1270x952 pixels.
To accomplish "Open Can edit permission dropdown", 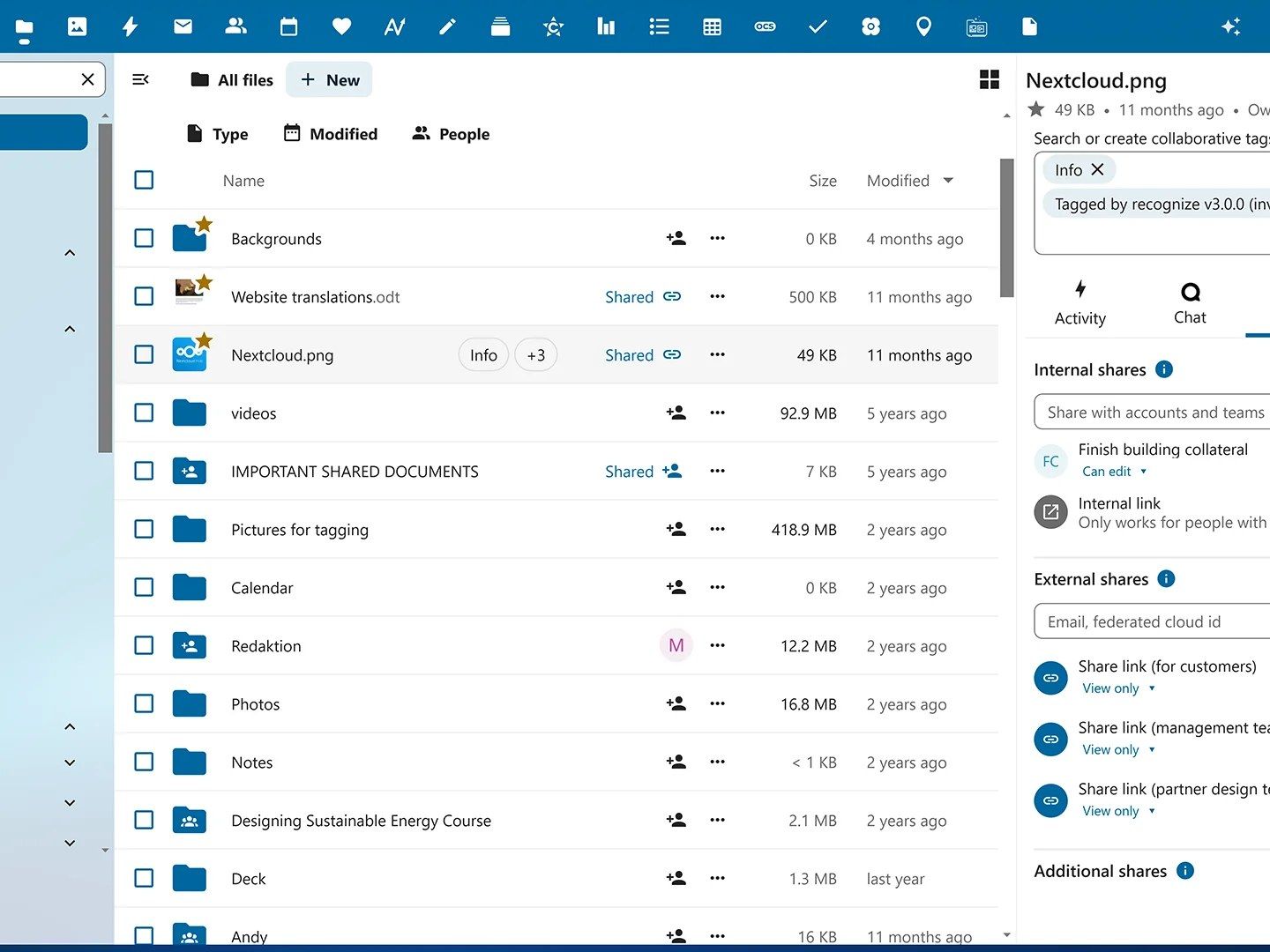I will (x=1115, y=472).
